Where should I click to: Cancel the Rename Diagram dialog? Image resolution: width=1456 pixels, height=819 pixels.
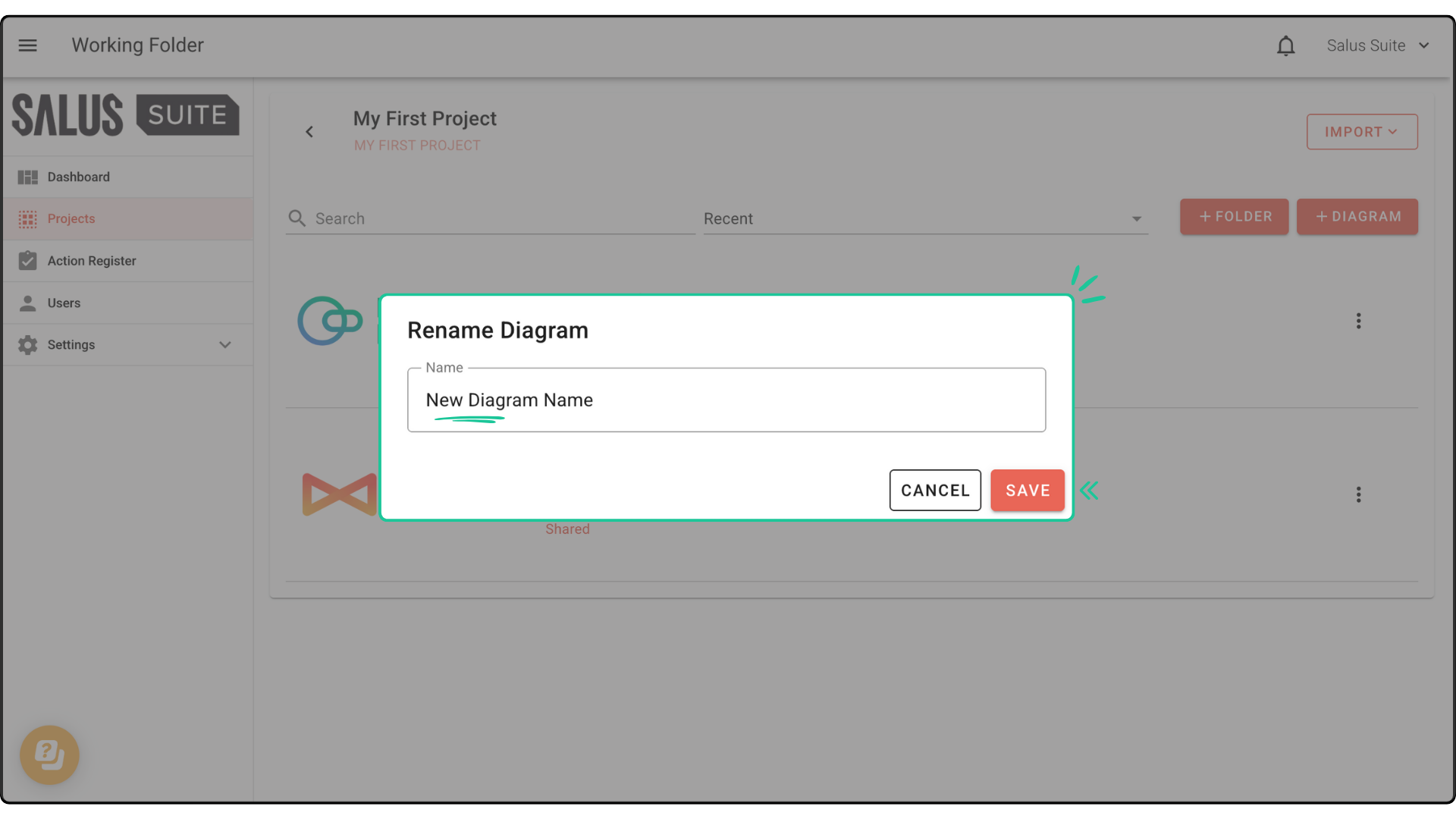tap(934, 491)
